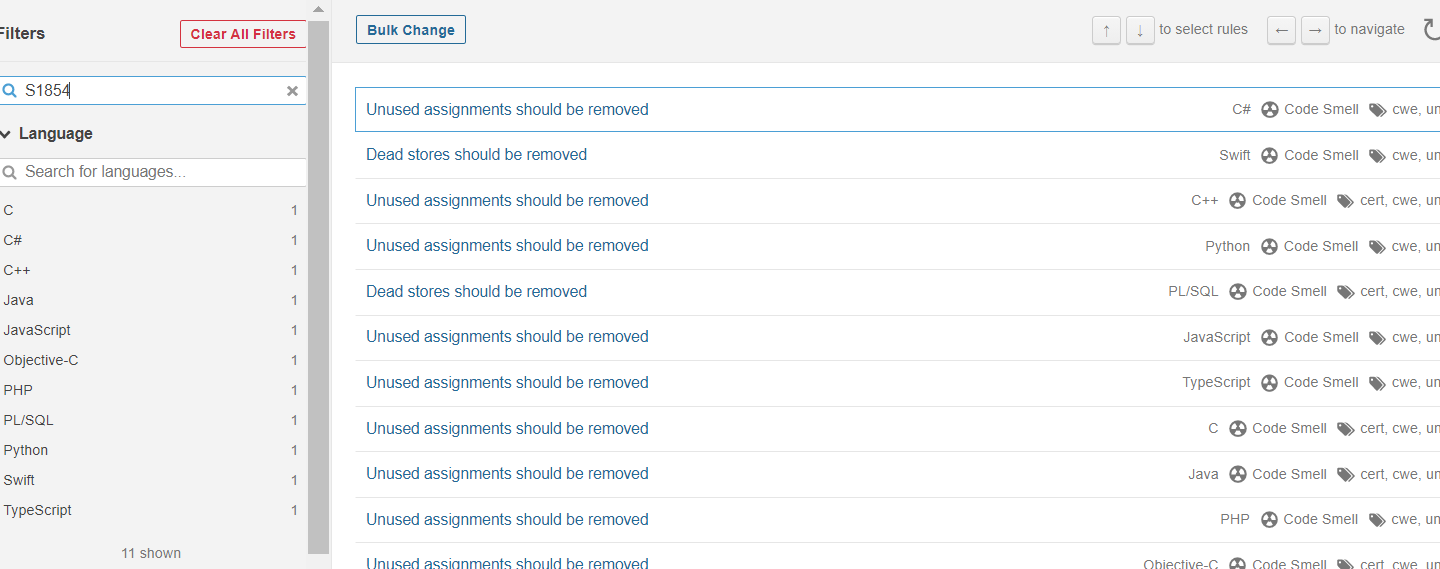
Task: Click Code Smell icon on C# rule
Action: point(1270,110)
